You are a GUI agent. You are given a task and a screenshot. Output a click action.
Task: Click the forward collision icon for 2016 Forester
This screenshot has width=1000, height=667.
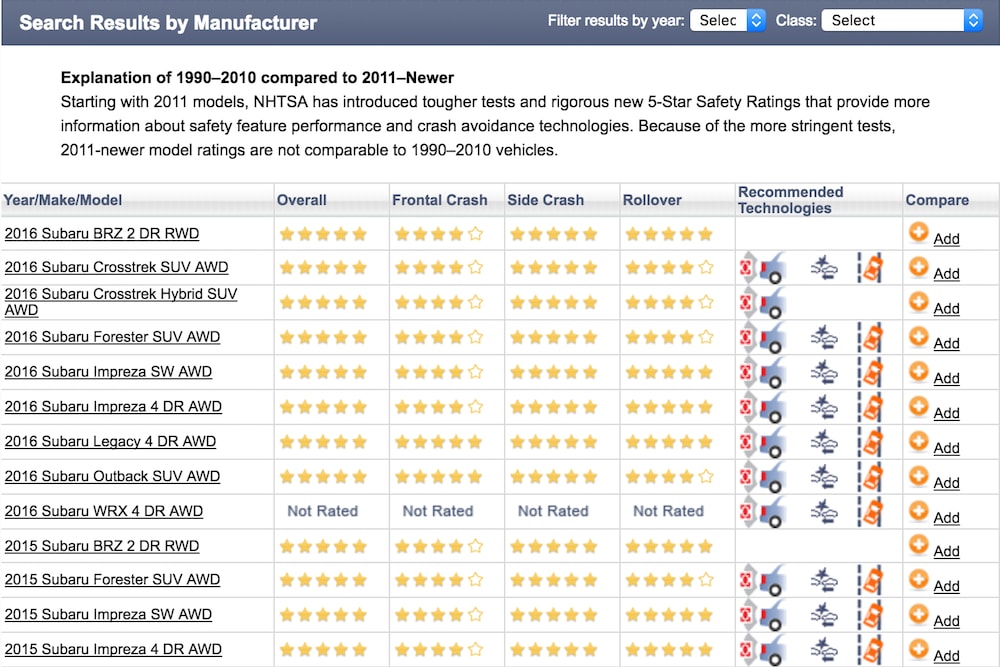tap(824, 337)
